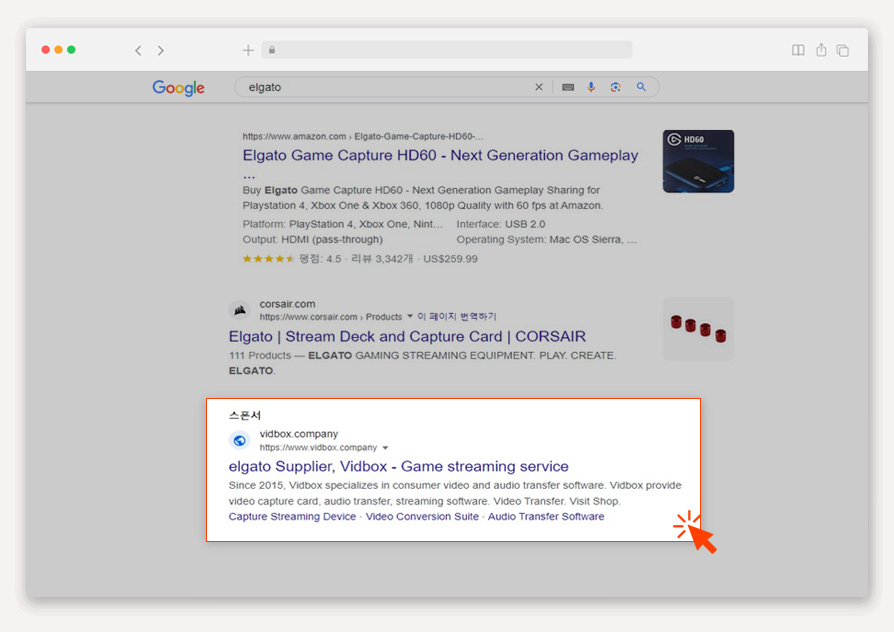
Task: Click the Interface: USB 2.0 text
Action: pos(501,224)
